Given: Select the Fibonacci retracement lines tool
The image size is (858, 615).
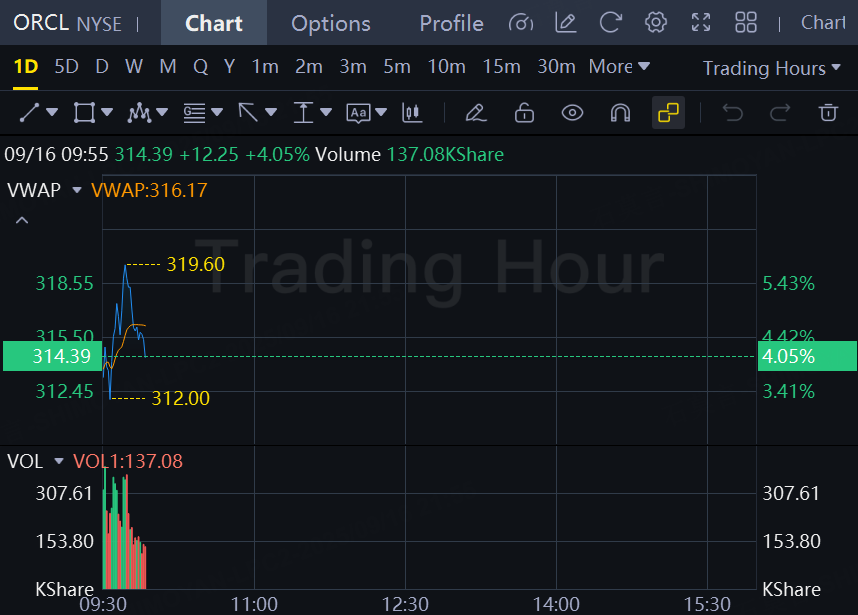Looking at the screenshot, I should tap(194, 113).
